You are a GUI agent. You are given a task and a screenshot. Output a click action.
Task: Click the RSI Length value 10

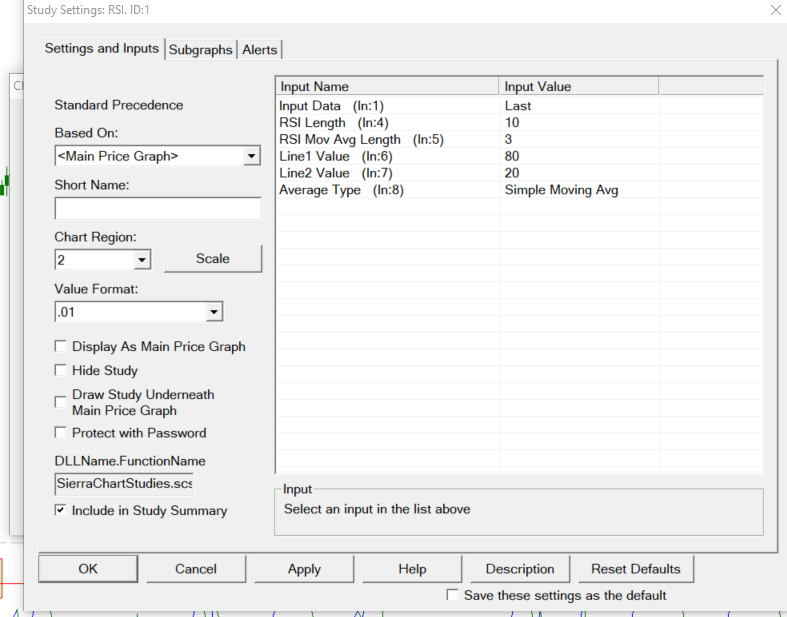[x=512, y=122]
